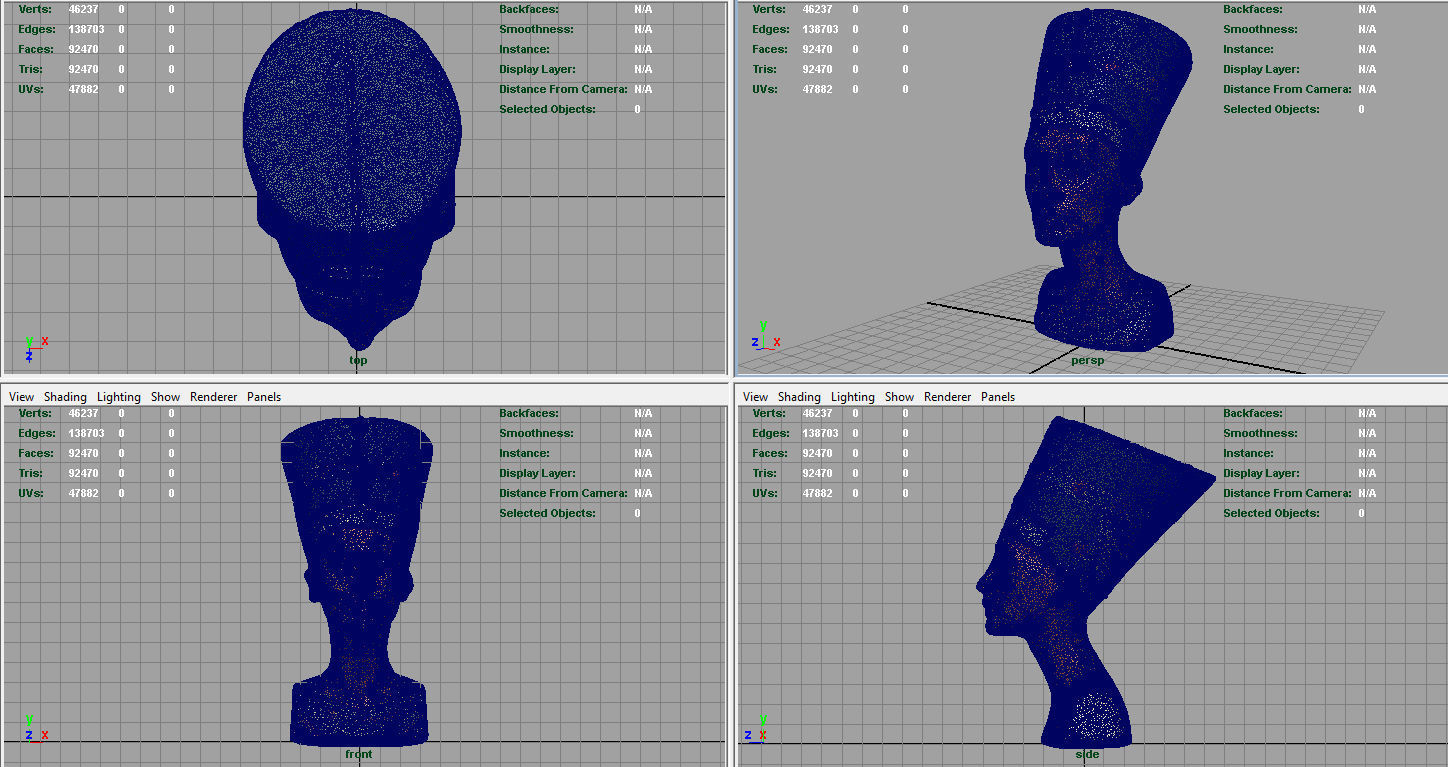The height and width of the screenshot is (767, 1448).
Task: Open the Show menu in the front panel
Action: coord(165,397)
